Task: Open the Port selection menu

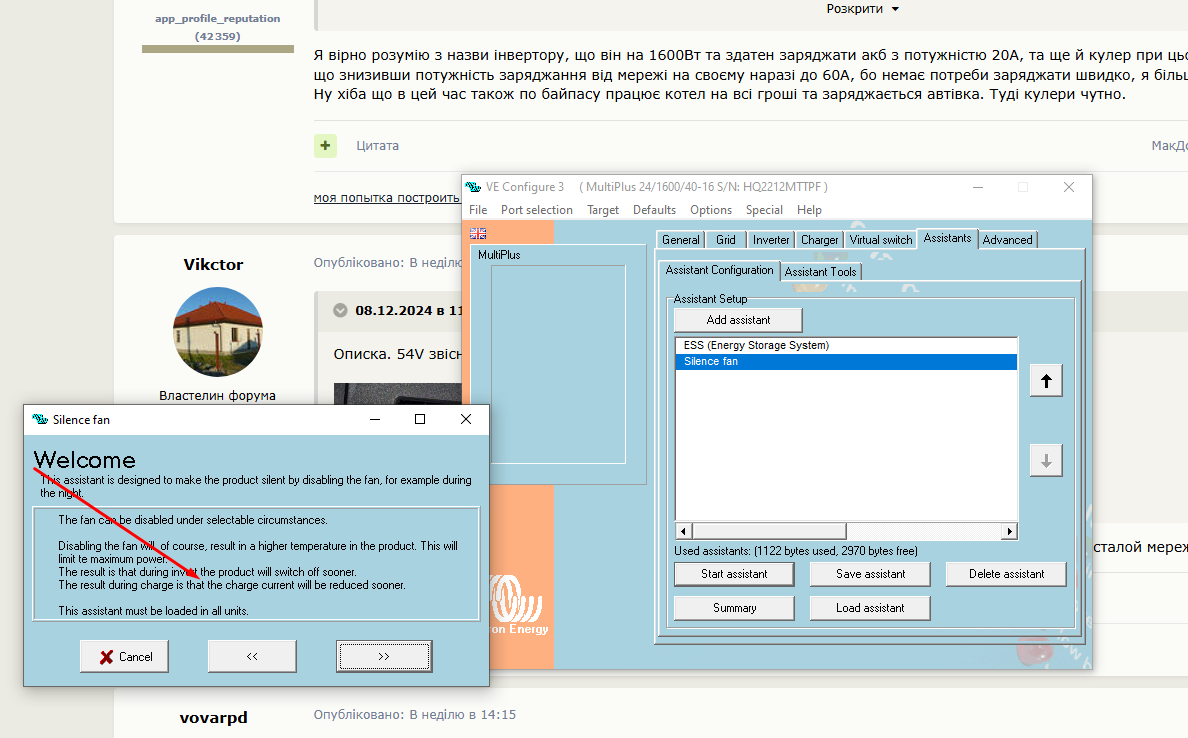Action: 536,210
